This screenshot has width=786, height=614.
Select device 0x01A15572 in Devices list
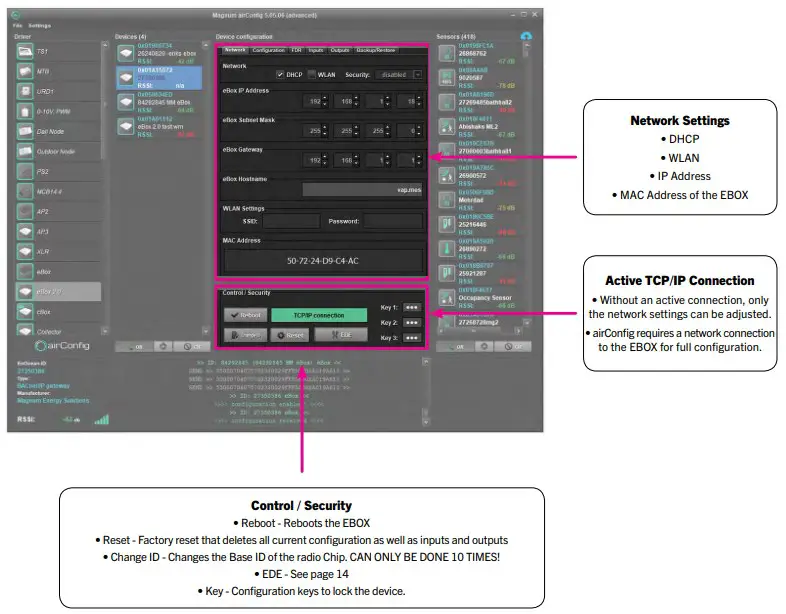point(159,78)
